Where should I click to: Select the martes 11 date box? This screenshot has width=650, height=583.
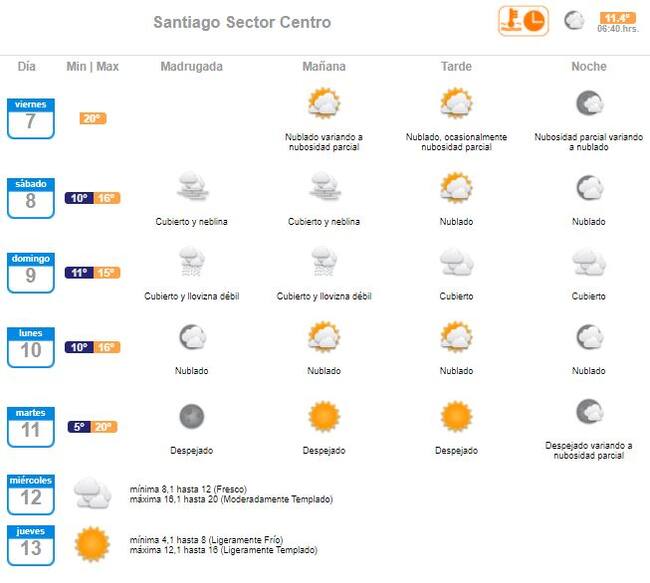(31, 426)
